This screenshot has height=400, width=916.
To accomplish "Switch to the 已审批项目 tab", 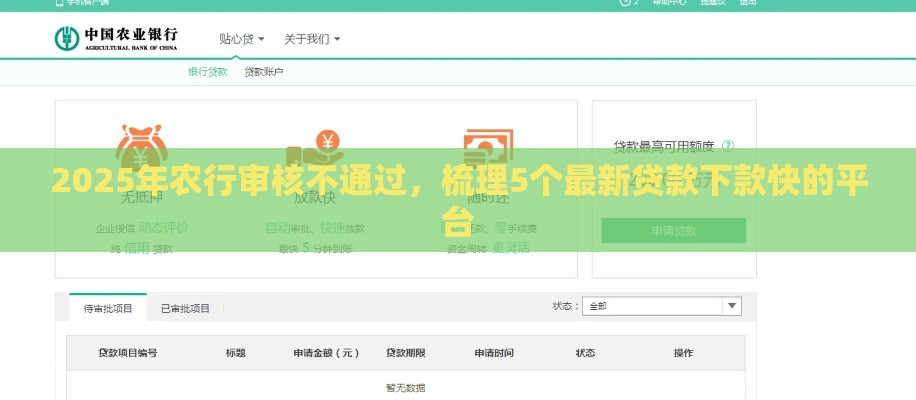I will 185,308.
